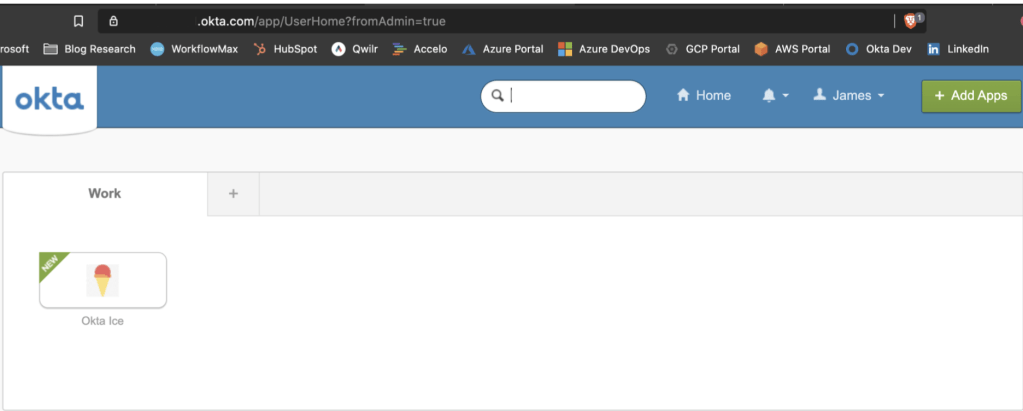Open the WorkflowMax bookmark

(194, 49)
